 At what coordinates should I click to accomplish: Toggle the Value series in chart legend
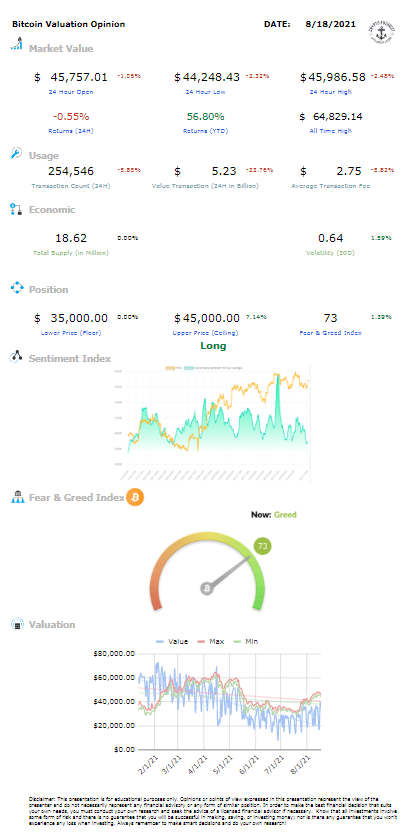pyautogui.click(x=171, y=641)
